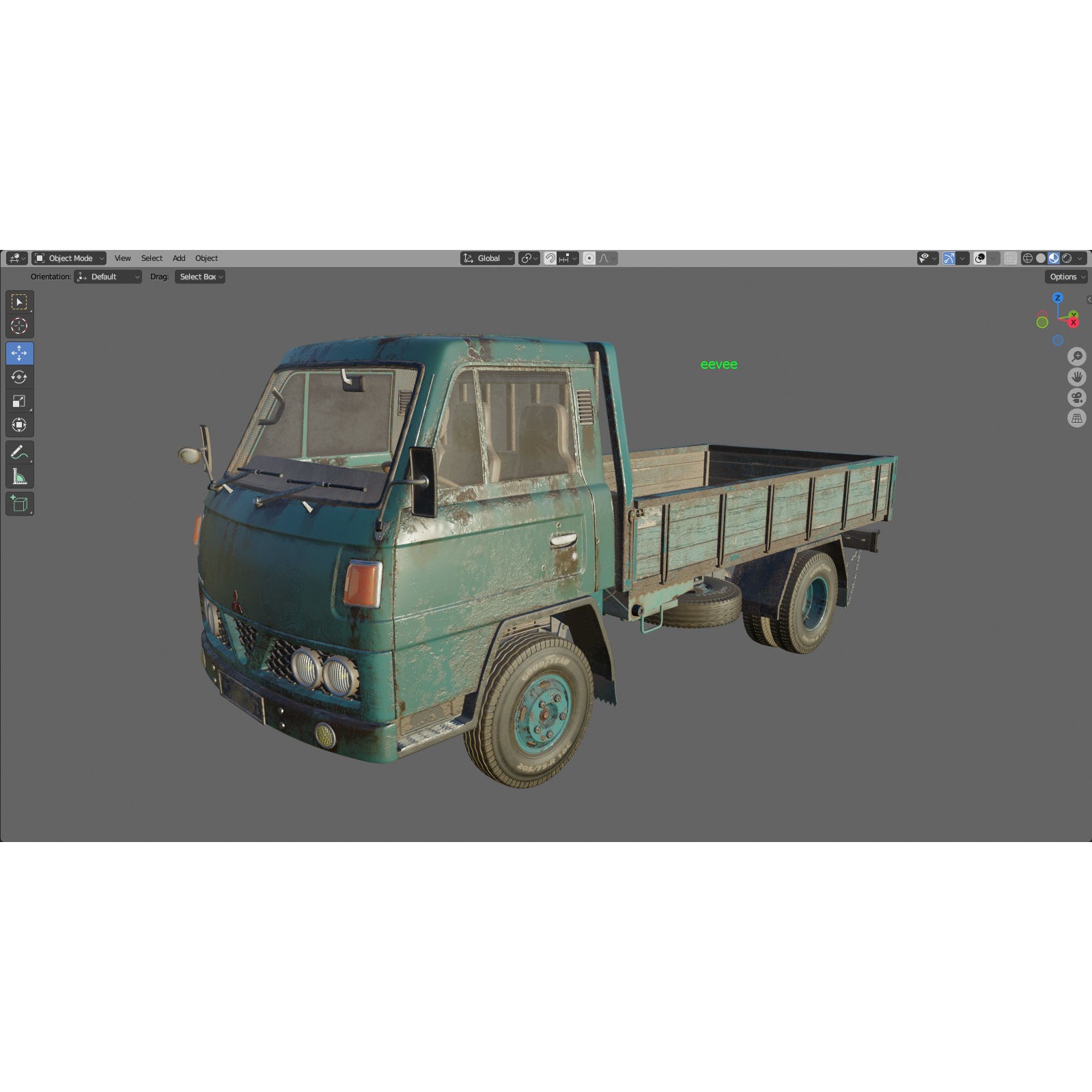Switch to Material Preview shading
The width and height of the screenshot is (1092, 1092).
[1054, 258]
